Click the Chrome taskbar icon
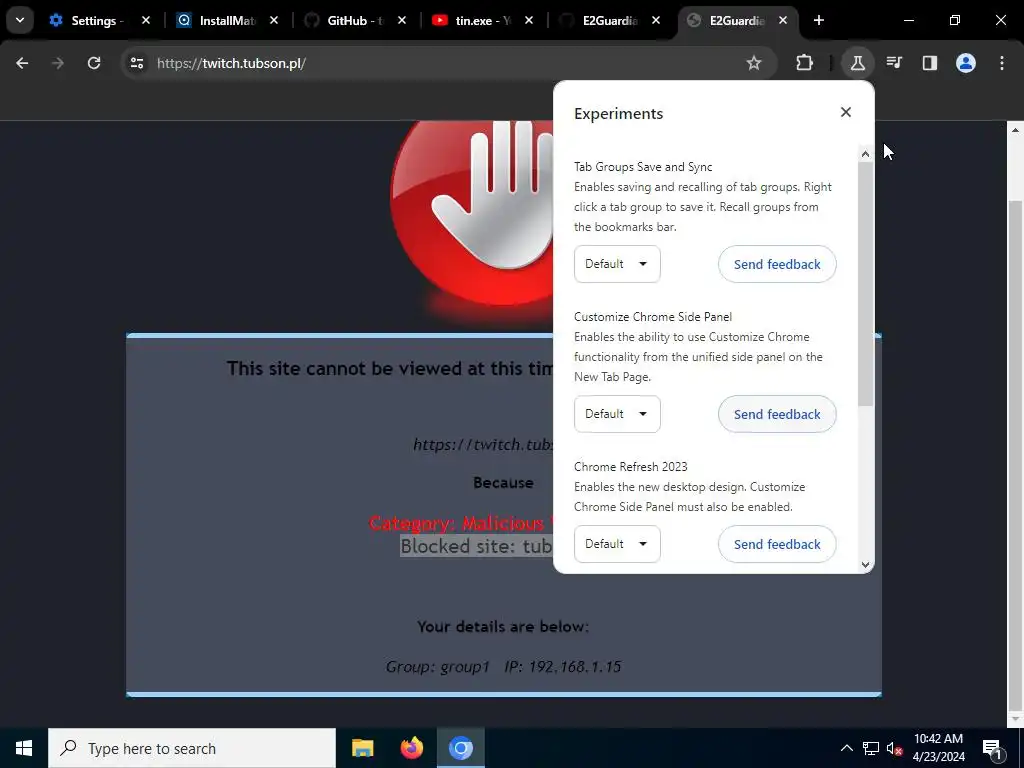The image size is (1024, 768). click(x=460, y=748)
